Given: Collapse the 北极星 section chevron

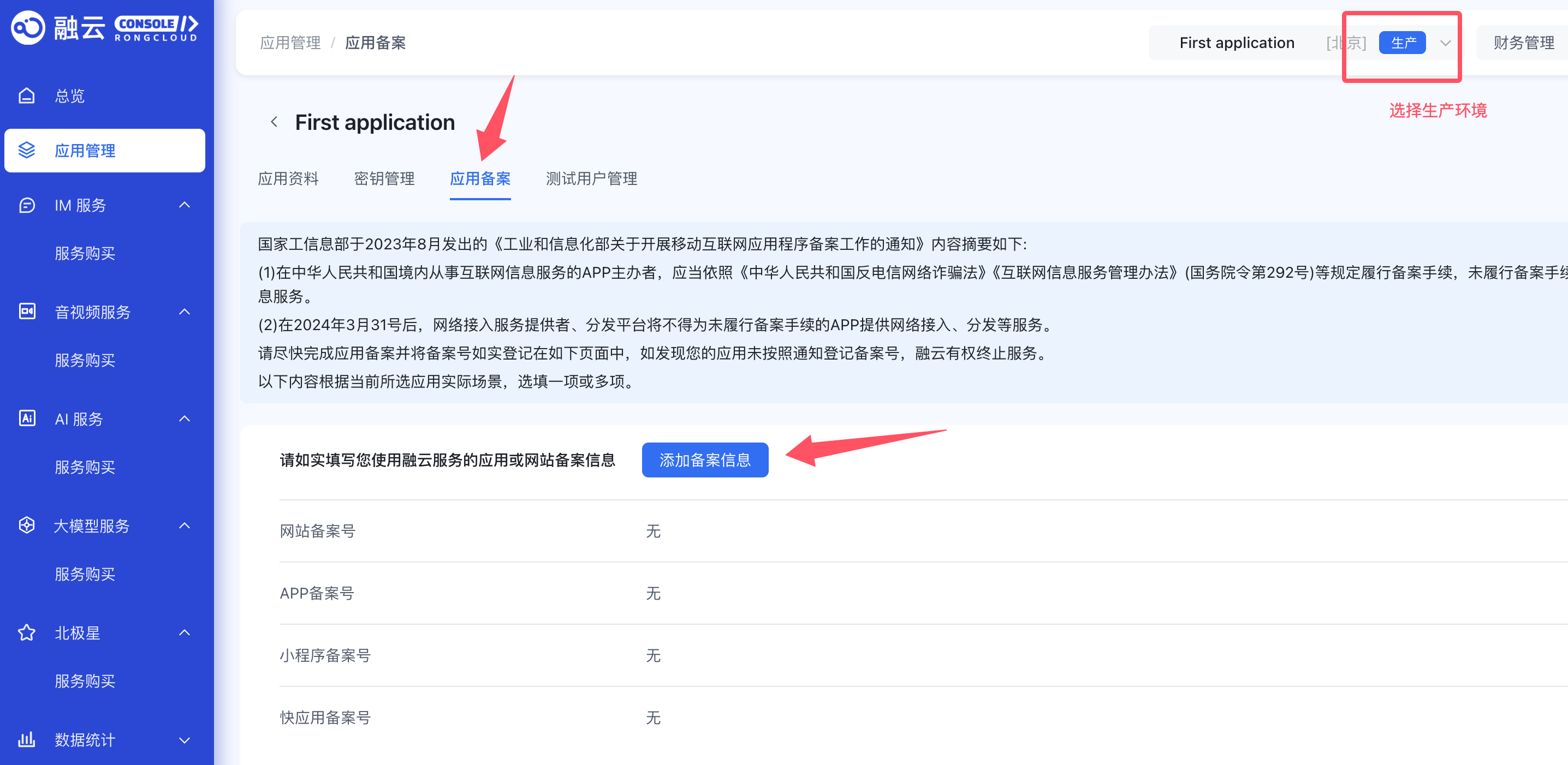Looking at the screenshot, I should coord(185,632).
